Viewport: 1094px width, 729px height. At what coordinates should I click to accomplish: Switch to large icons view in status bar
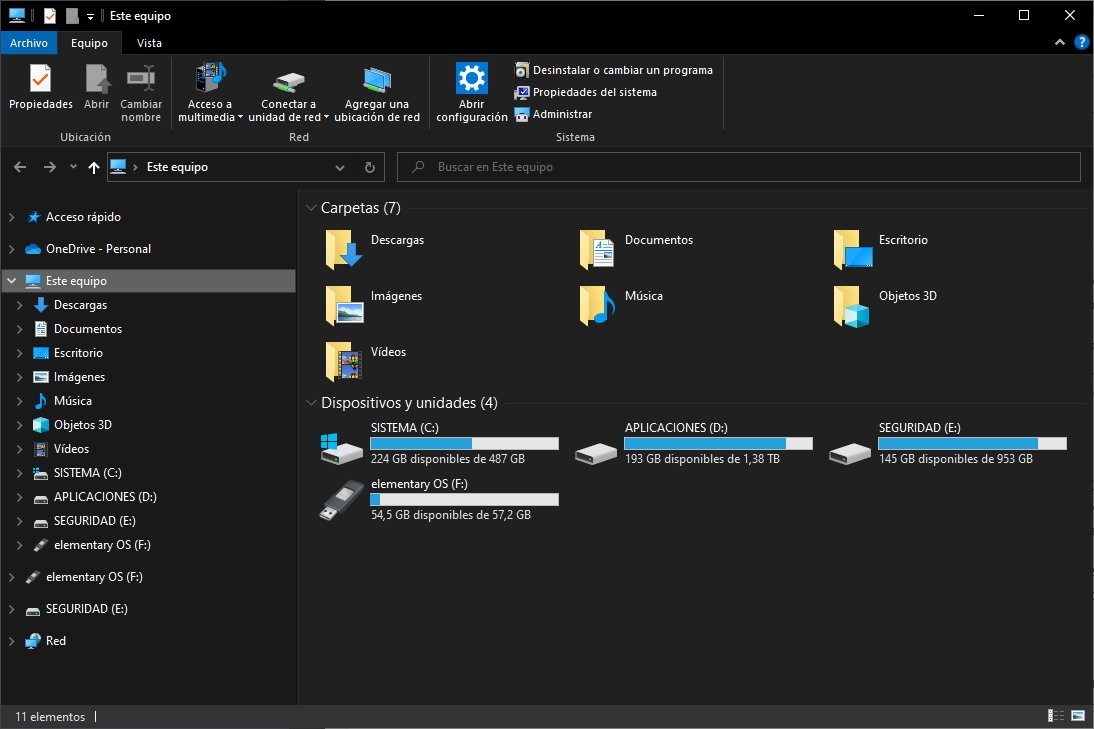click(1078, 716)
